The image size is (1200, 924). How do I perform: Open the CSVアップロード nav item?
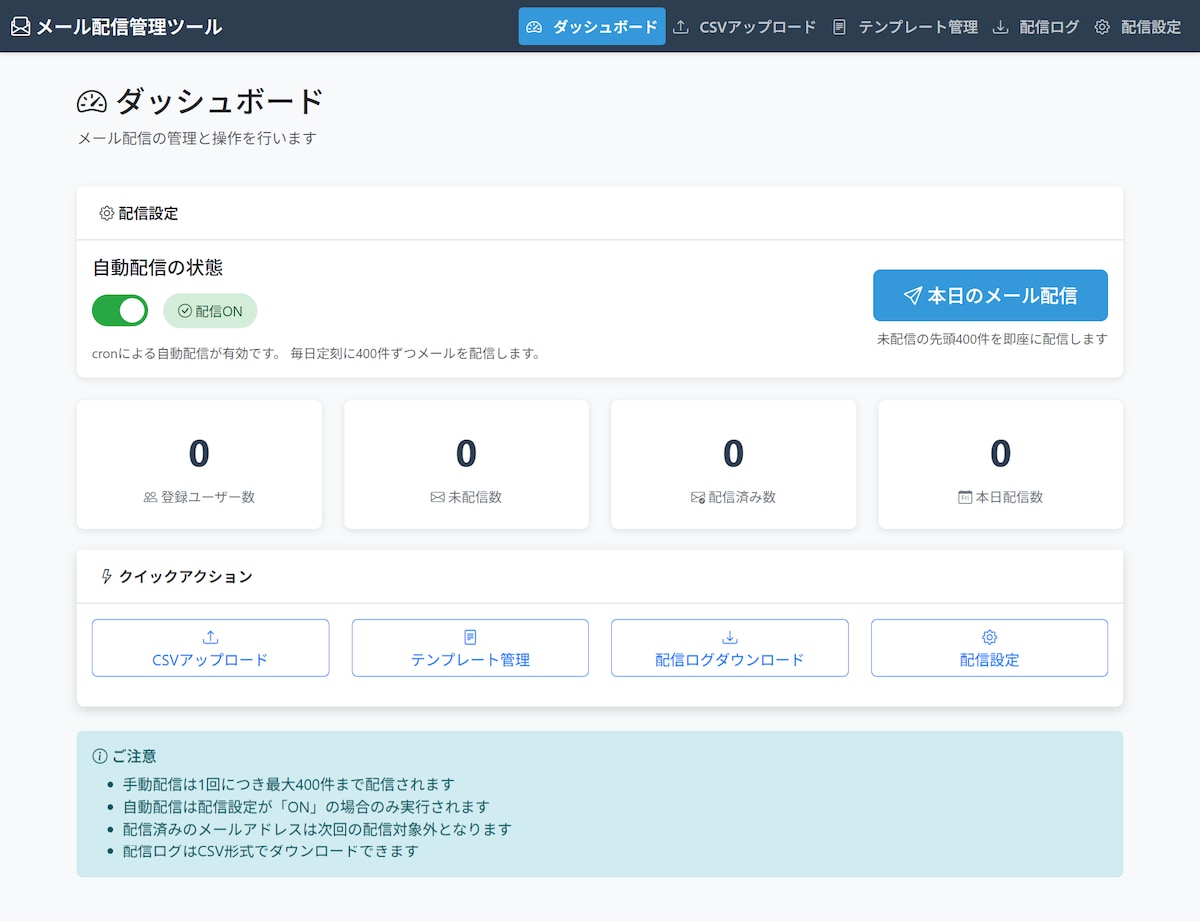click(x=745, y=27)
